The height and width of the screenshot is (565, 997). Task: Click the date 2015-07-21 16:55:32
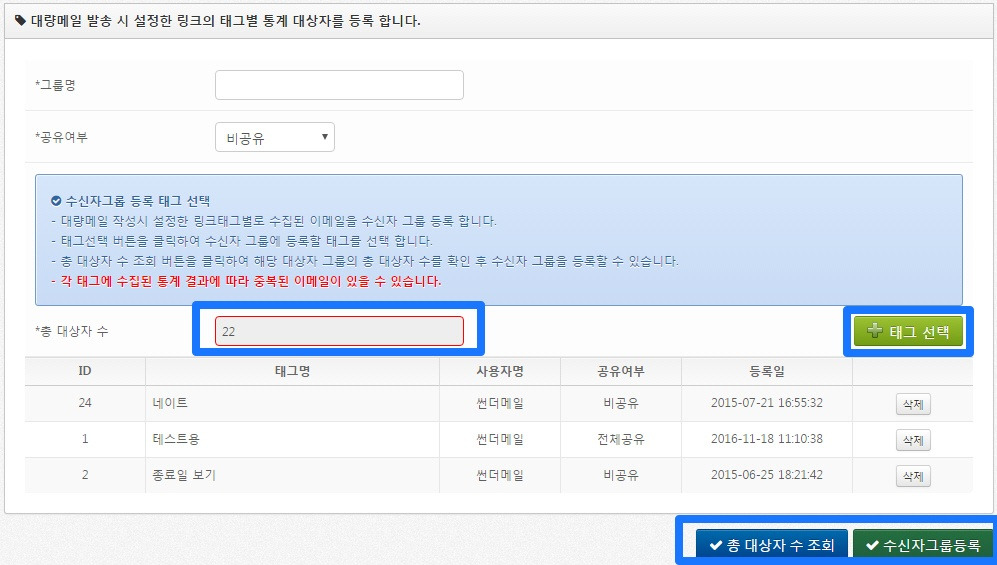coord(767,403)
